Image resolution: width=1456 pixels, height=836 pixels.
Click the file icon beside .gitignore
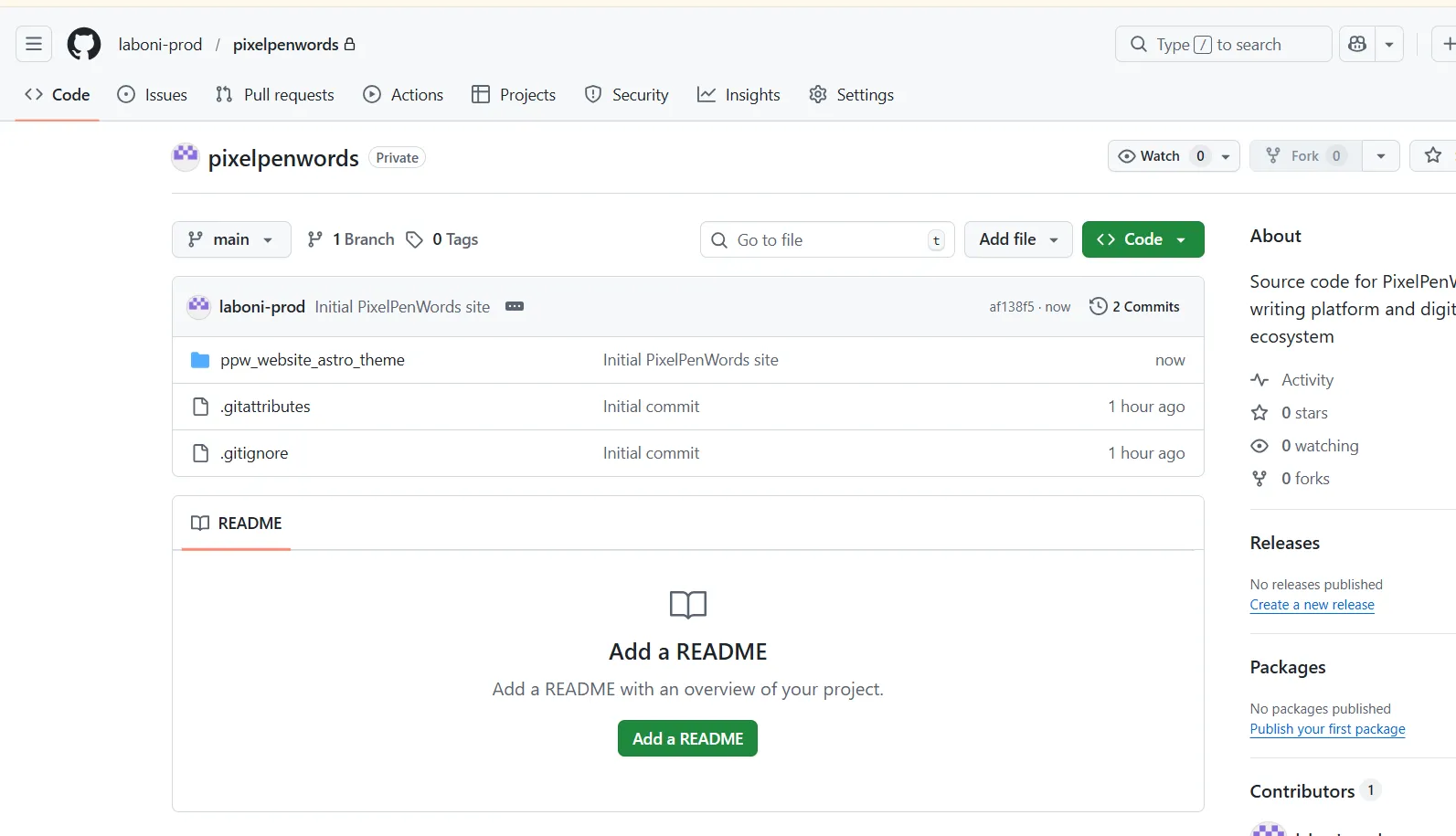200,453
